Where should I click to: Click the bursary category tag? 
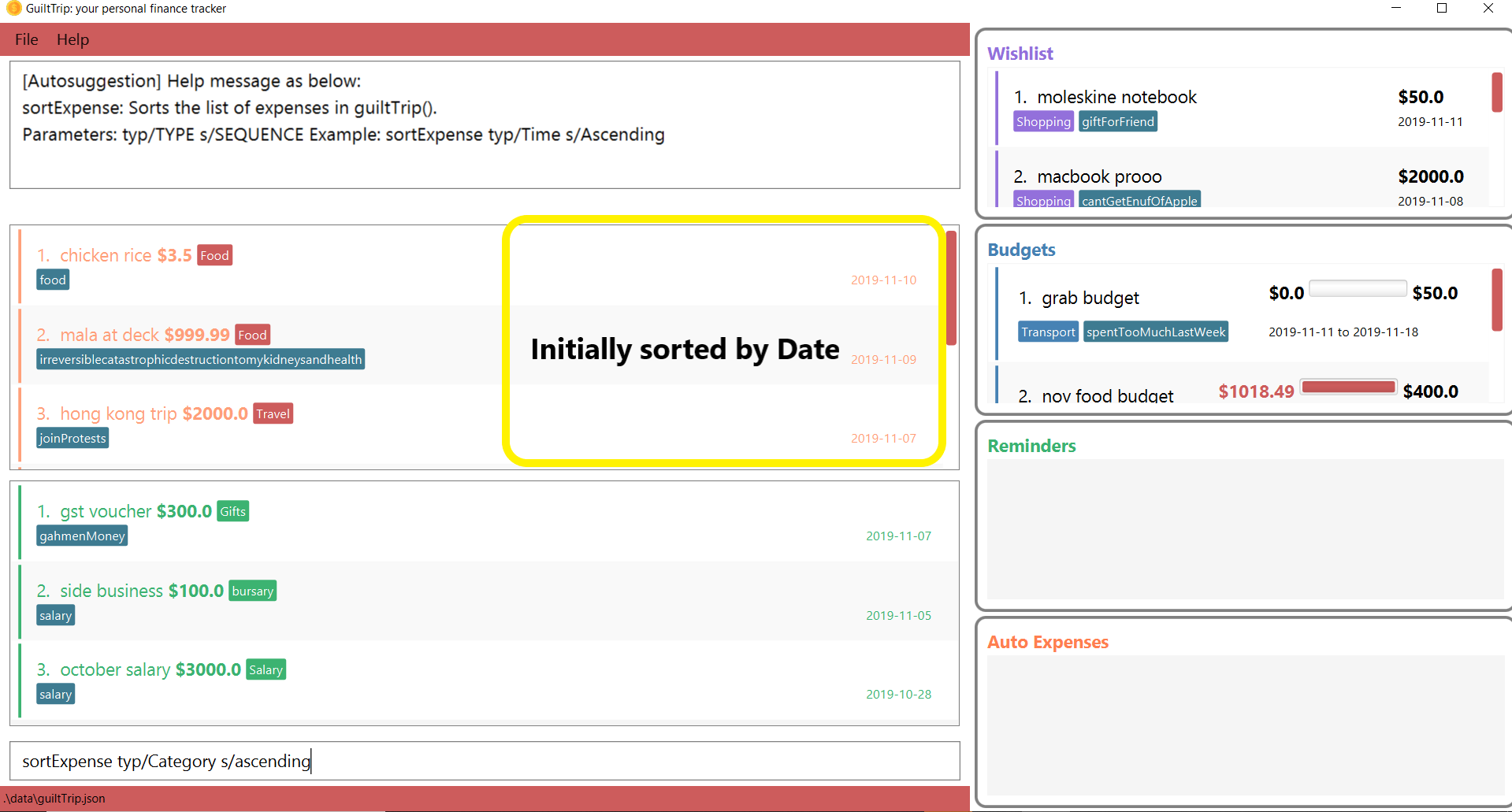(x=252, y=591)
